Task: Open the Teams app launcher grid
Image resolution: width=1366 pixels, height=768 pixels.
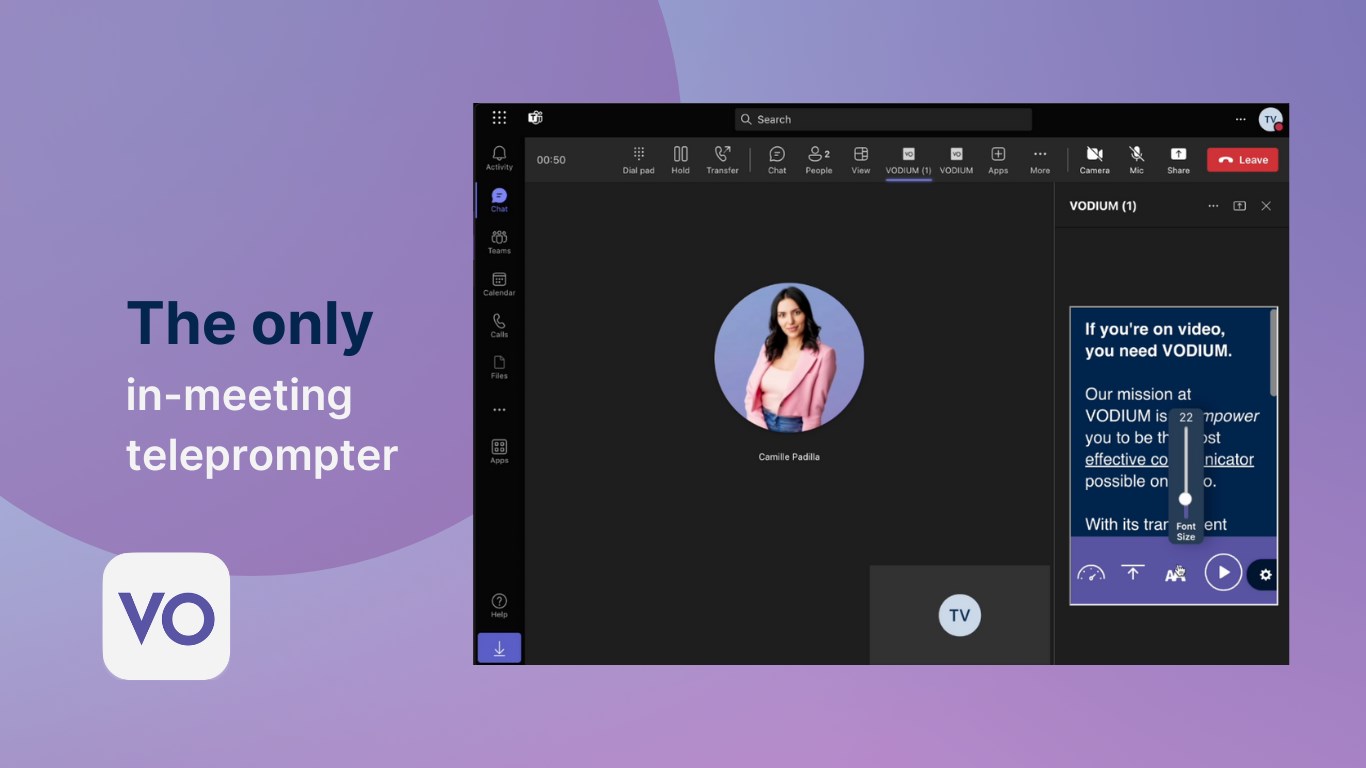Action: point(499,118)
